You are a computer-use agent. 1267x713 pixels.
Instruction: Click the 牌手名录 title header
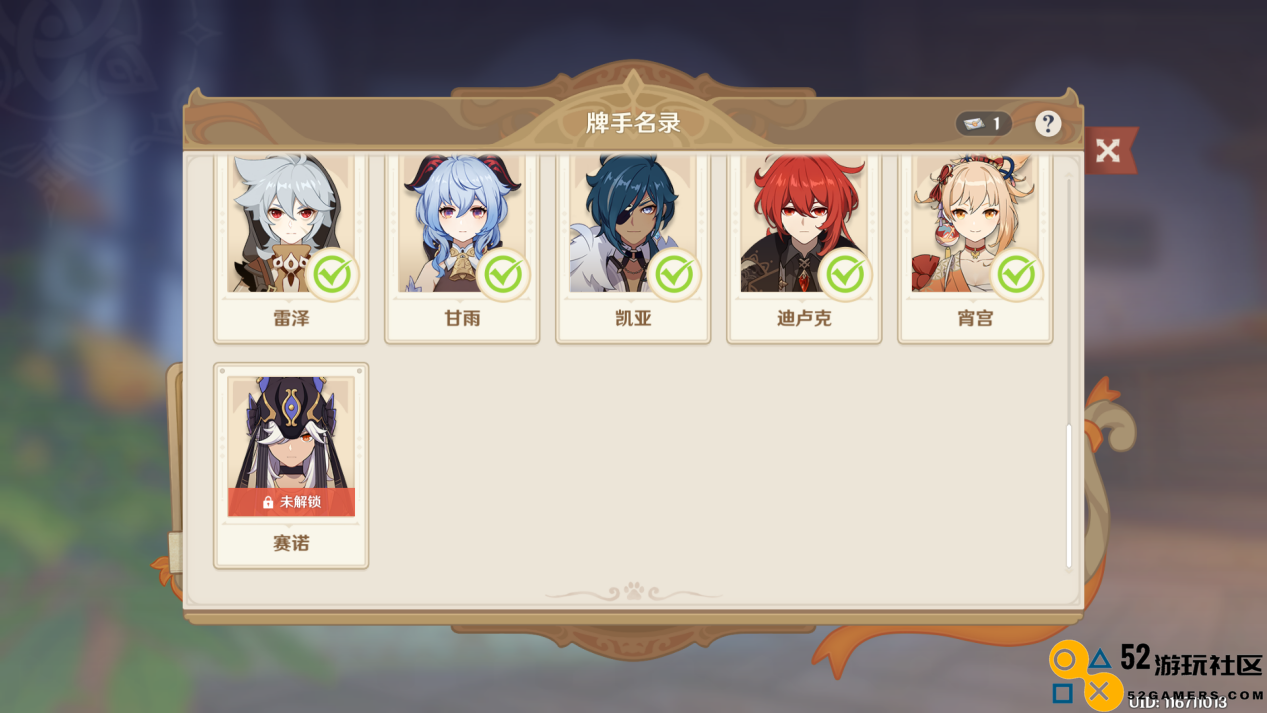pos(633,123)
